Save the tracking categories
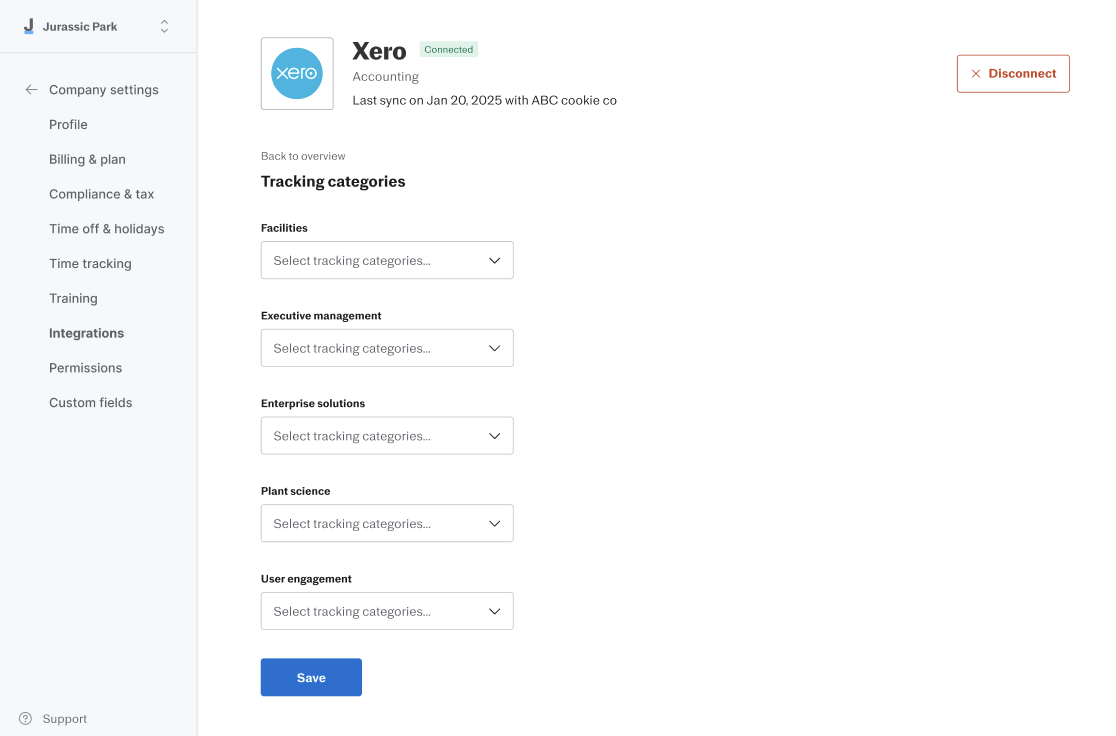 coord(311,678)
